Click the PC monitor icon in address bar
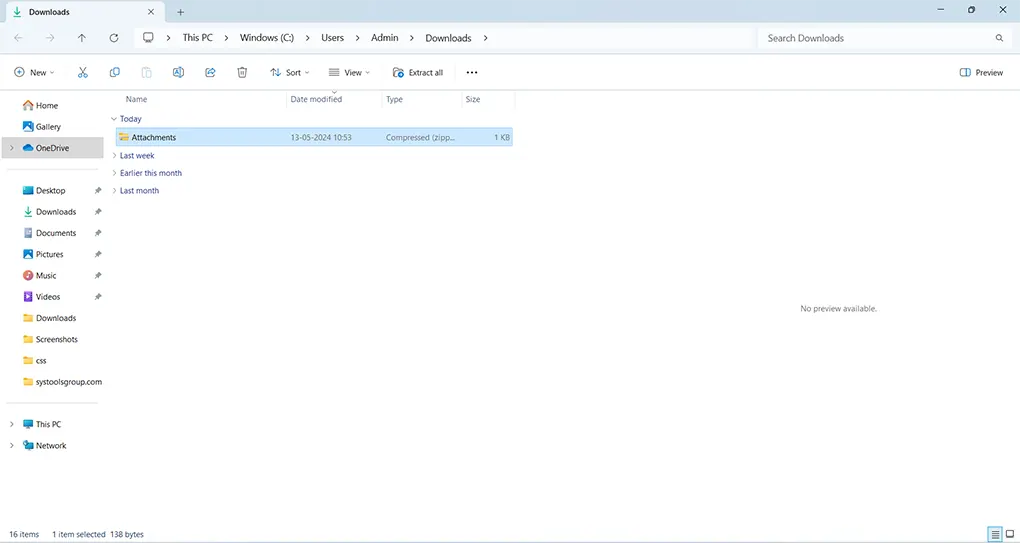This screenshot has width=1020, height=543. click(x=148, y=38)
